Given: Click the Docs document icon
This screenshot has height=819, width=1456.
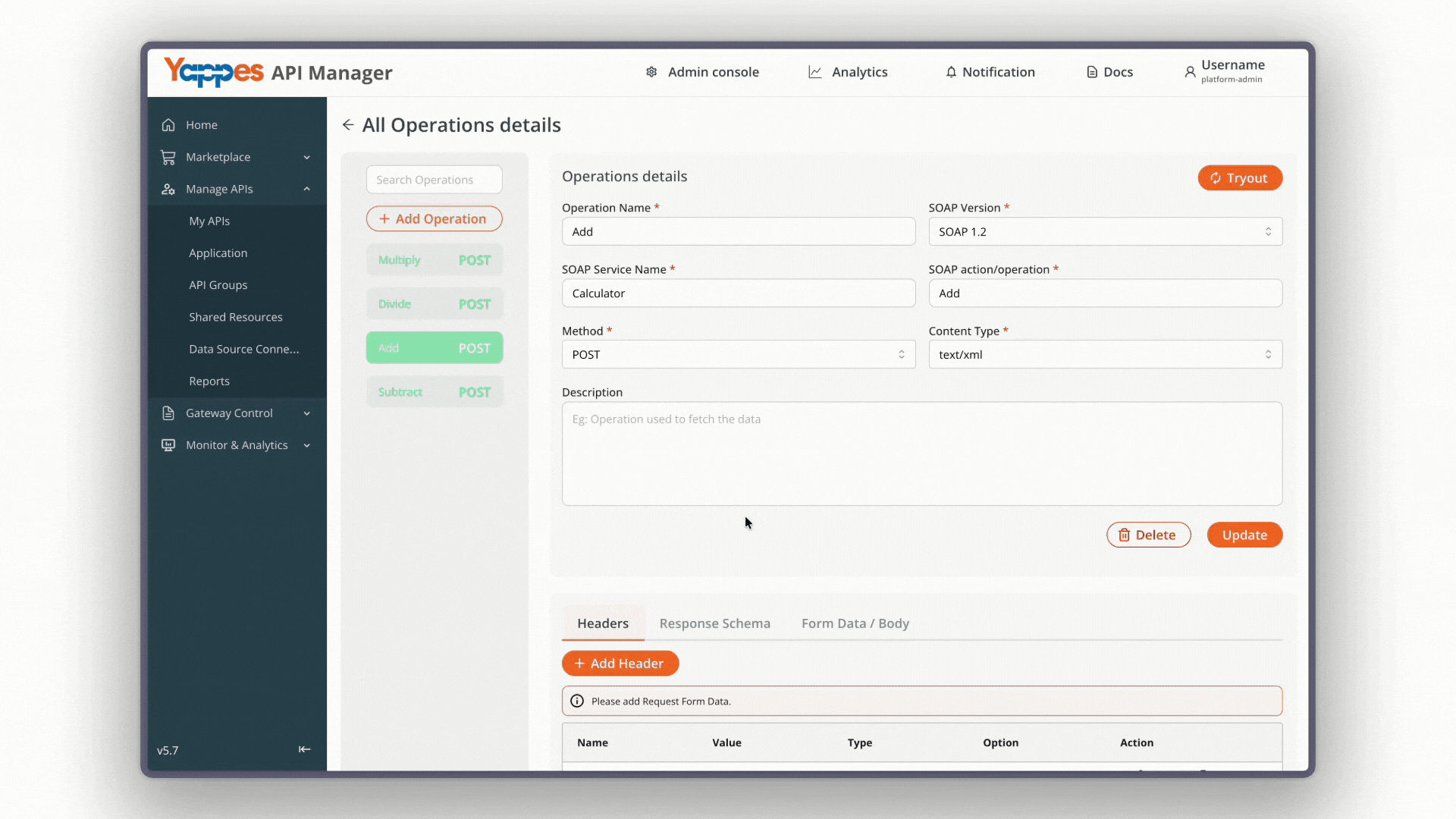Looking at the screenshot, I should (1092, 72).
